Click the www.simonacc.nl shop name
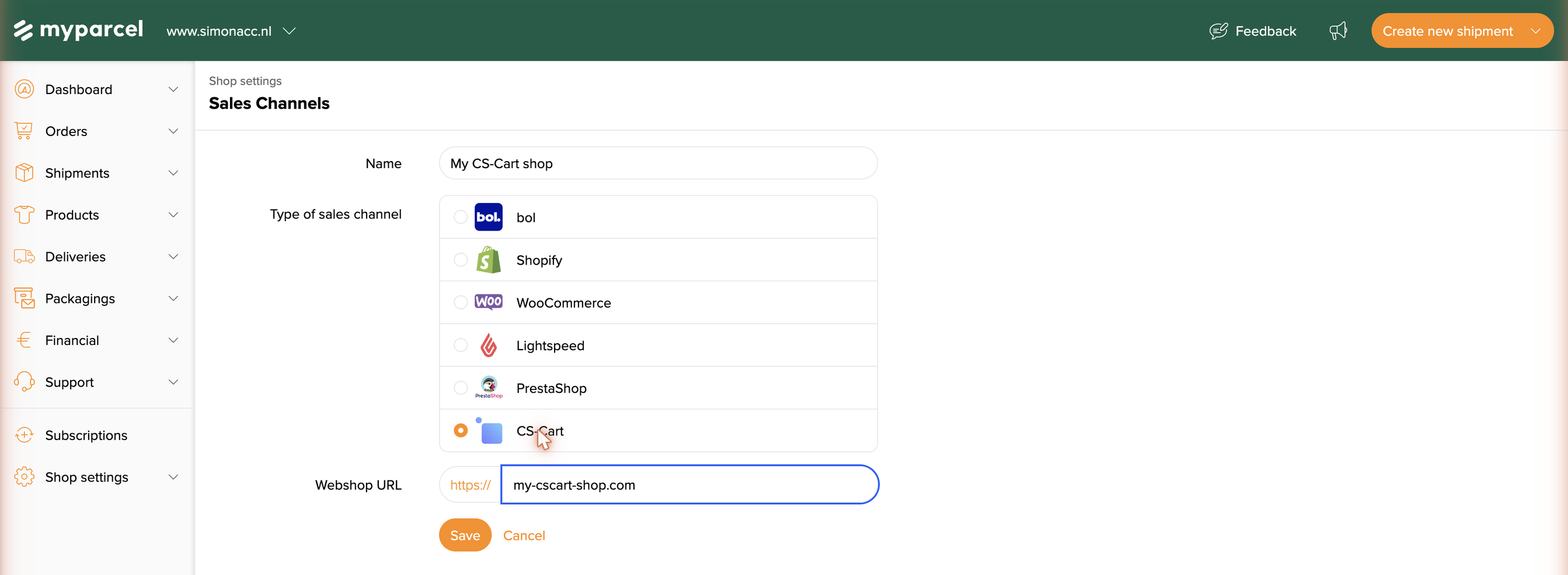Viewport: 1568px width, 575px height. pyautogui.click(x=218, y=31)
